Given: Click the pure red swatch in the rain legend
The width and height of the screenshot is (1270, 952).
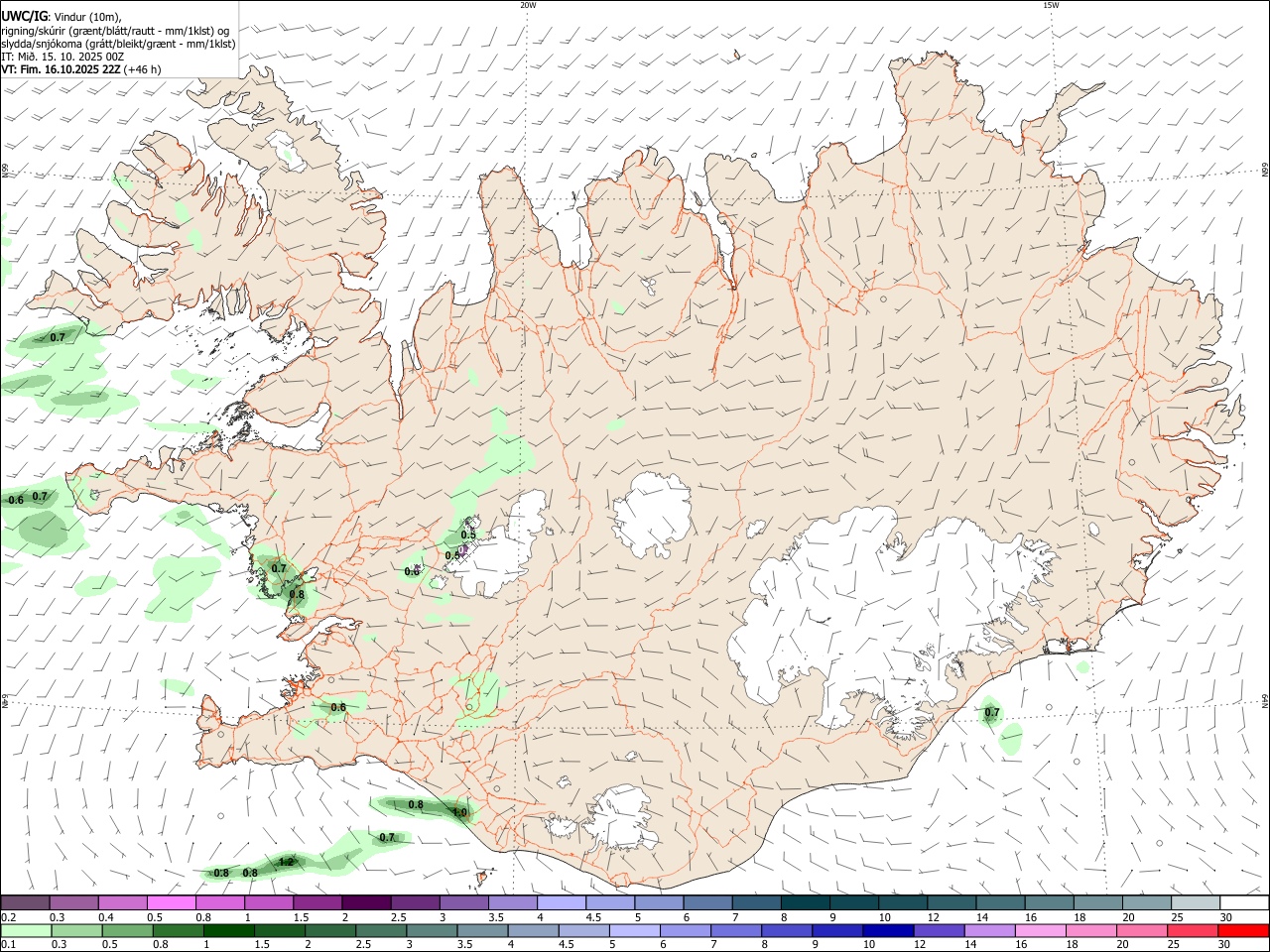Looking at the screenshot, I should [1244, 931].
